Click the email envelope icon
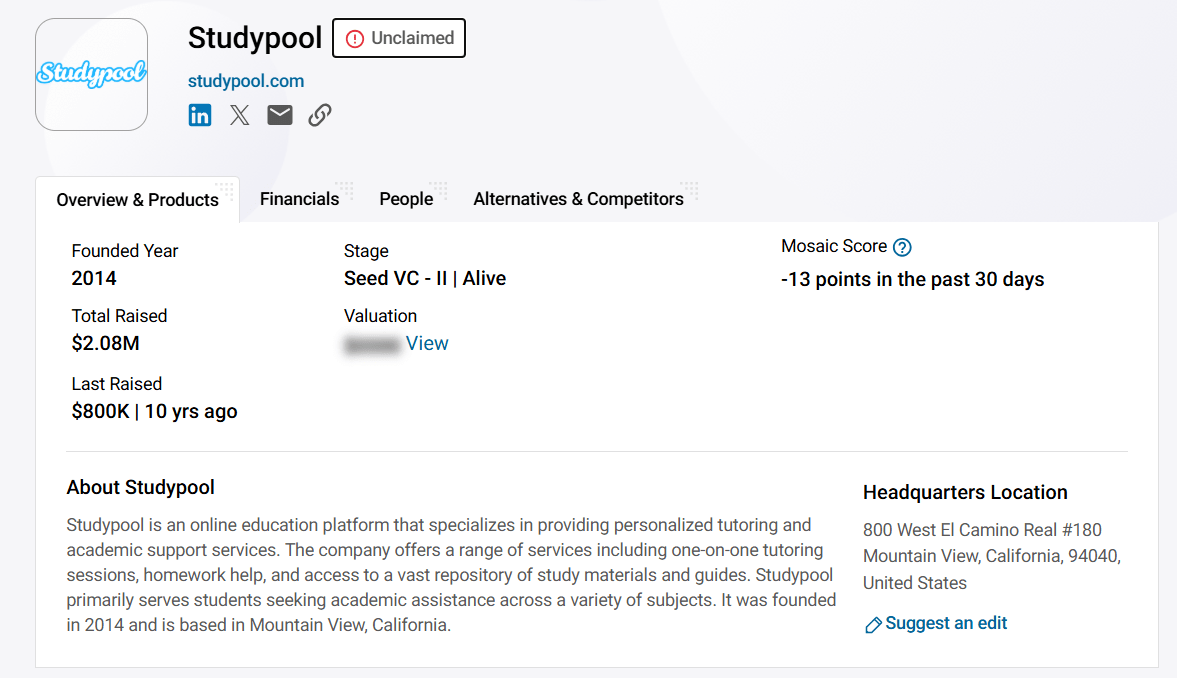1177x678 pixels. click(280, 115)
